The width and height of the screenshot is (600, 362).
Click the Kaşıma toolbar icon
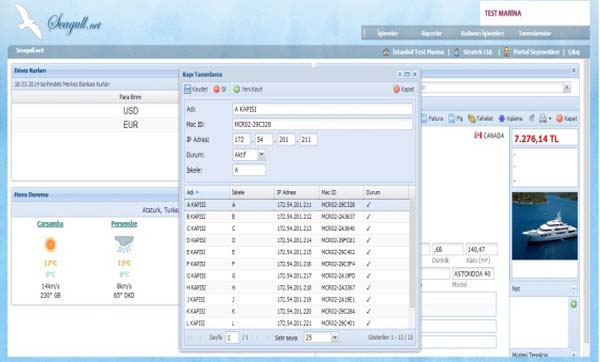502,119
